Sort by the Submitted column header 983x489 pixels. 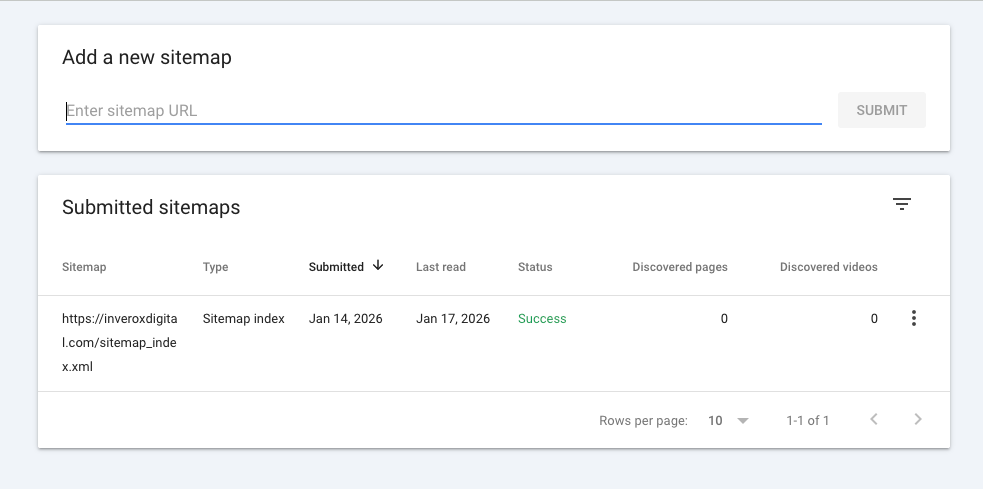tap(336, 267)
